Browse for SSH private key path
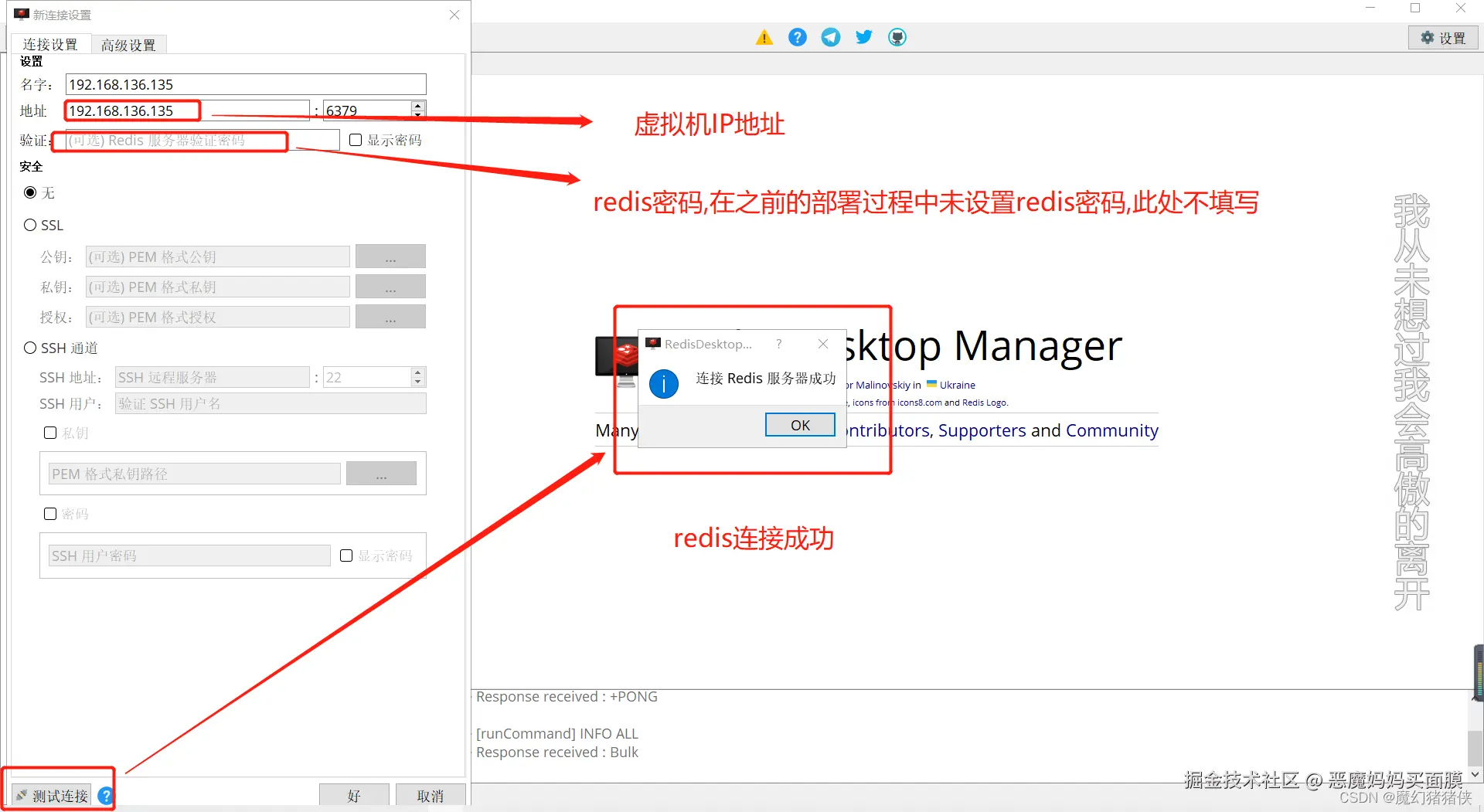 [381, 473]
